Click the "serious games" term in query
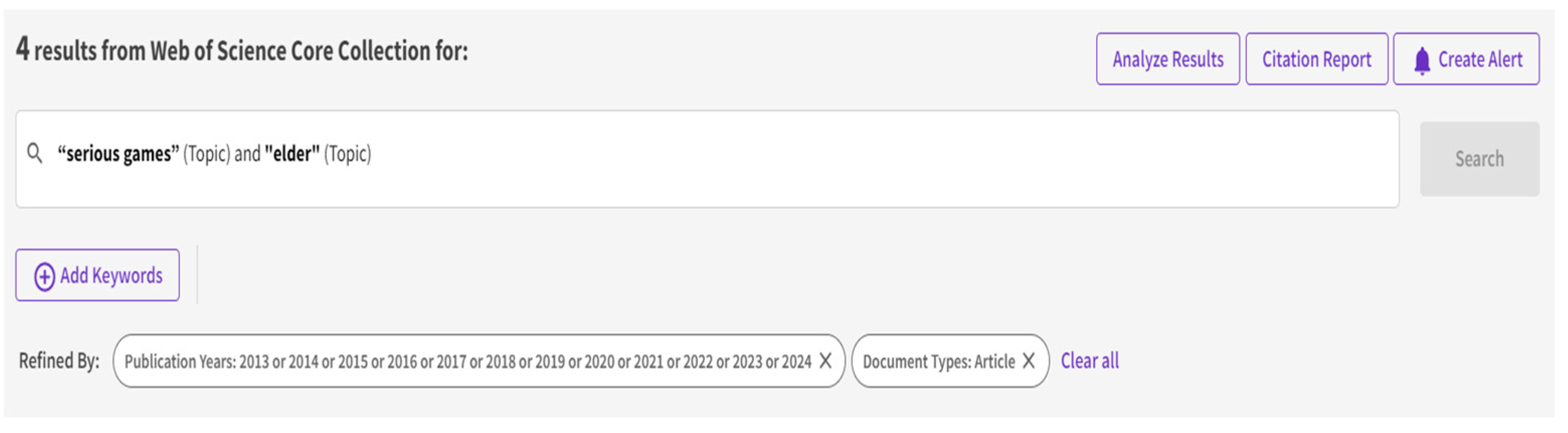The width and height of the screenshot is (1568, 433). (118, 154)
